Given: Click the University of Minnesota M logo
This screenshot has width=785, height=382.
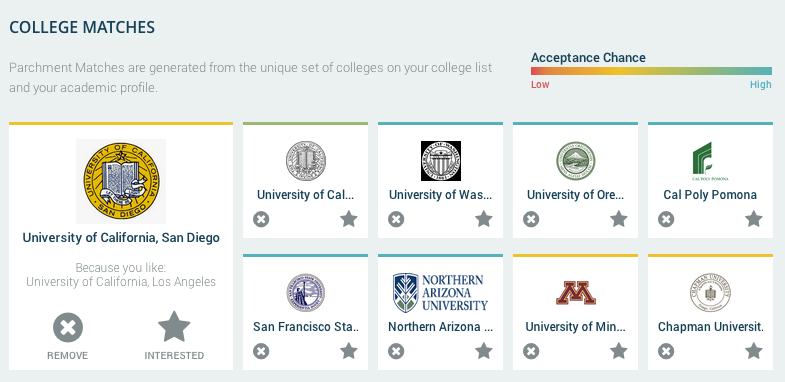Looking at the screenshot, I should click(x=576, y=293).
